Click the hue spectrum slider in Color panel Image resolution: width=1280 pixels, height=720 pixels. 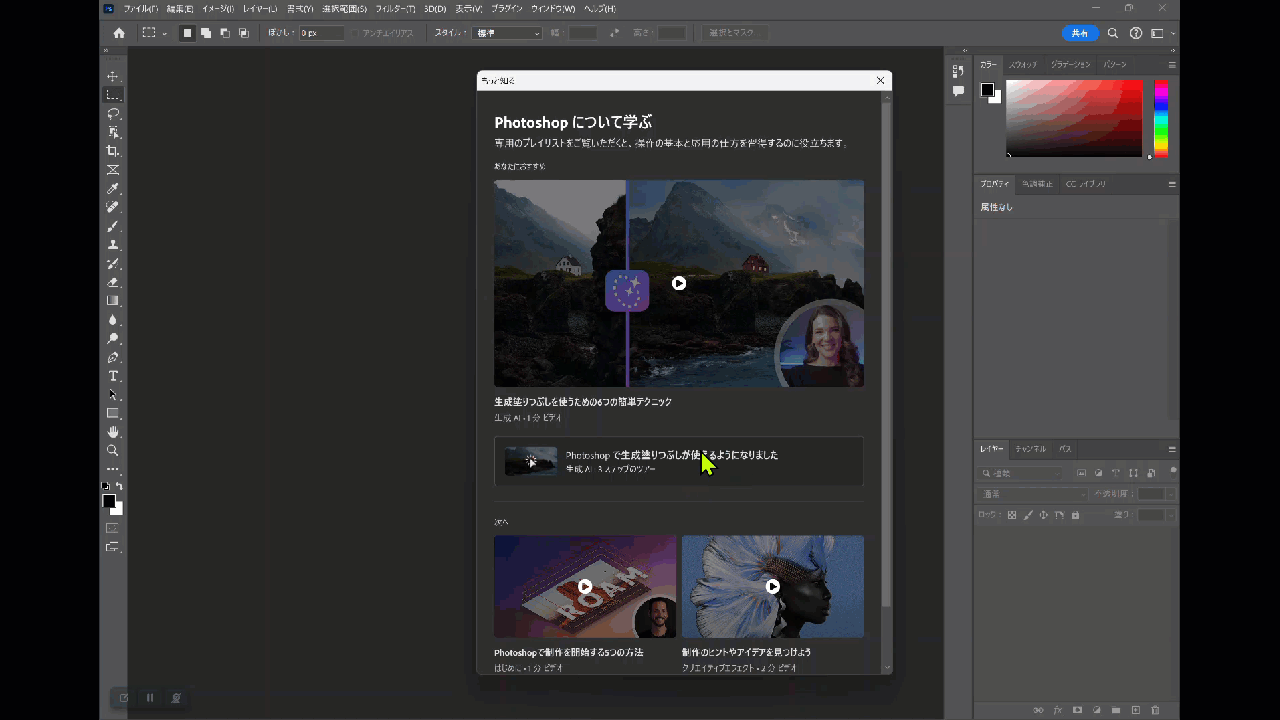(1161, 118)
